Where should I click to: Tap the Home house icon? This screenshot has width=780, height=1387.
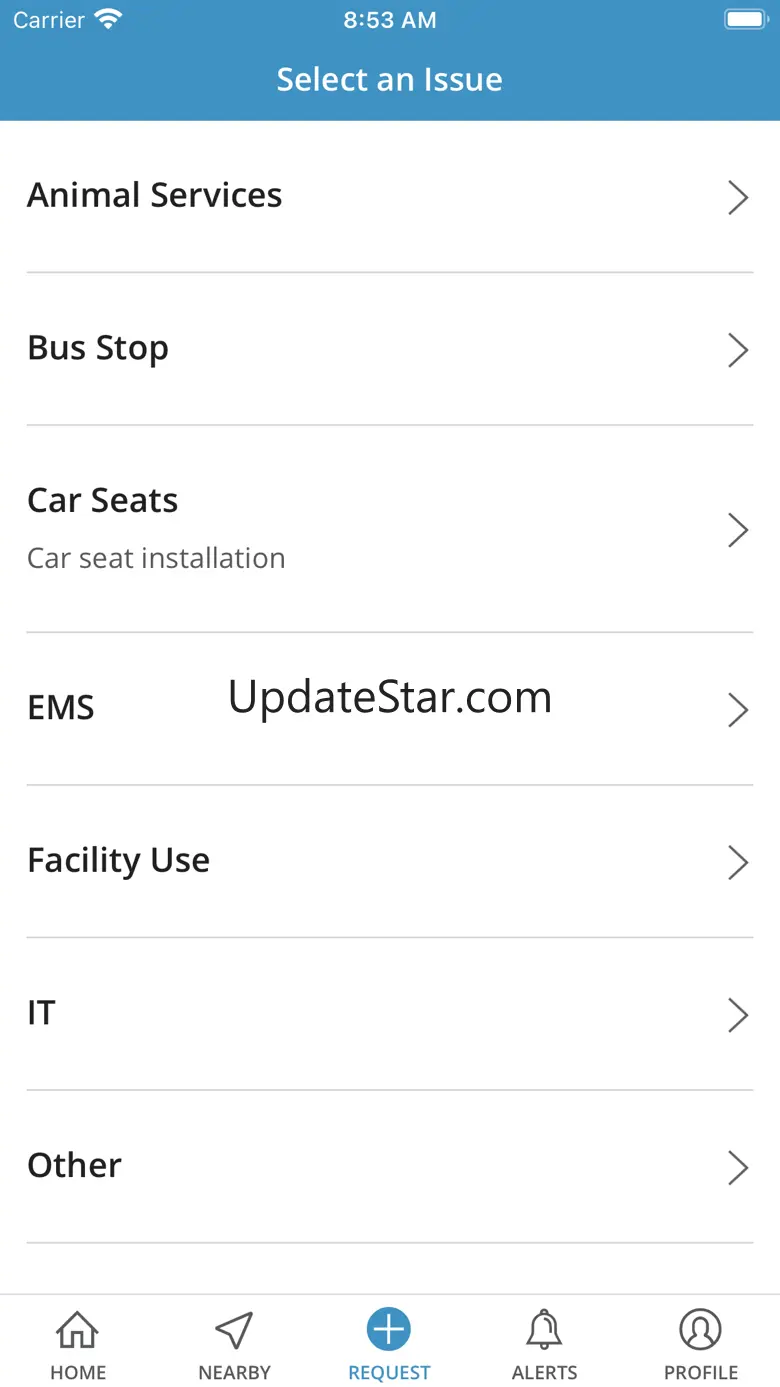click(78, 1331)
